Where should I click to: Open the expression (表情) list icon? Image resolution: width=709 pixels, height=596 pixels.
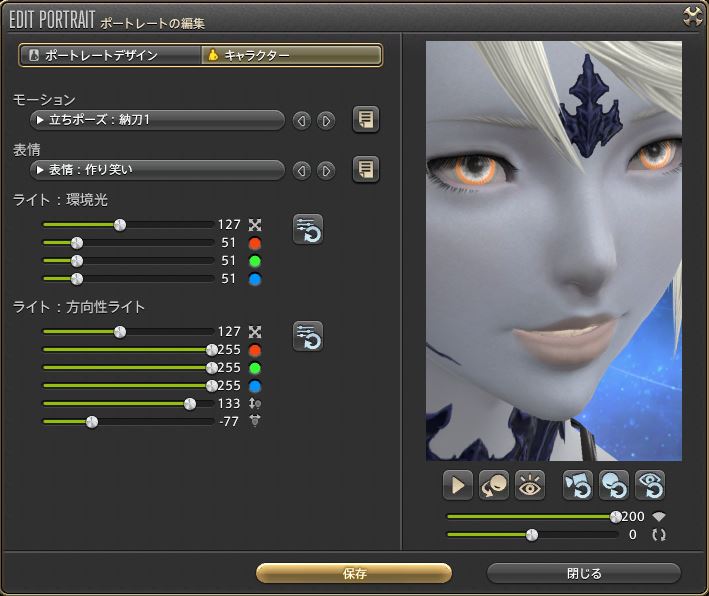[x=366, y=170]
